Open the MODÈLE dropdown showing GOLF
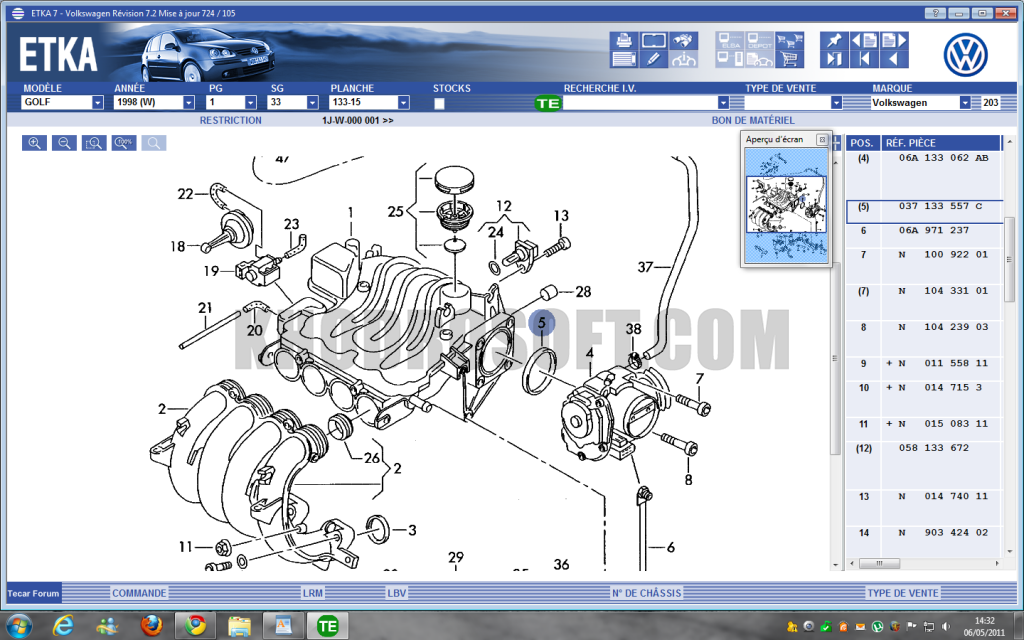 click(x=97, y=101)
